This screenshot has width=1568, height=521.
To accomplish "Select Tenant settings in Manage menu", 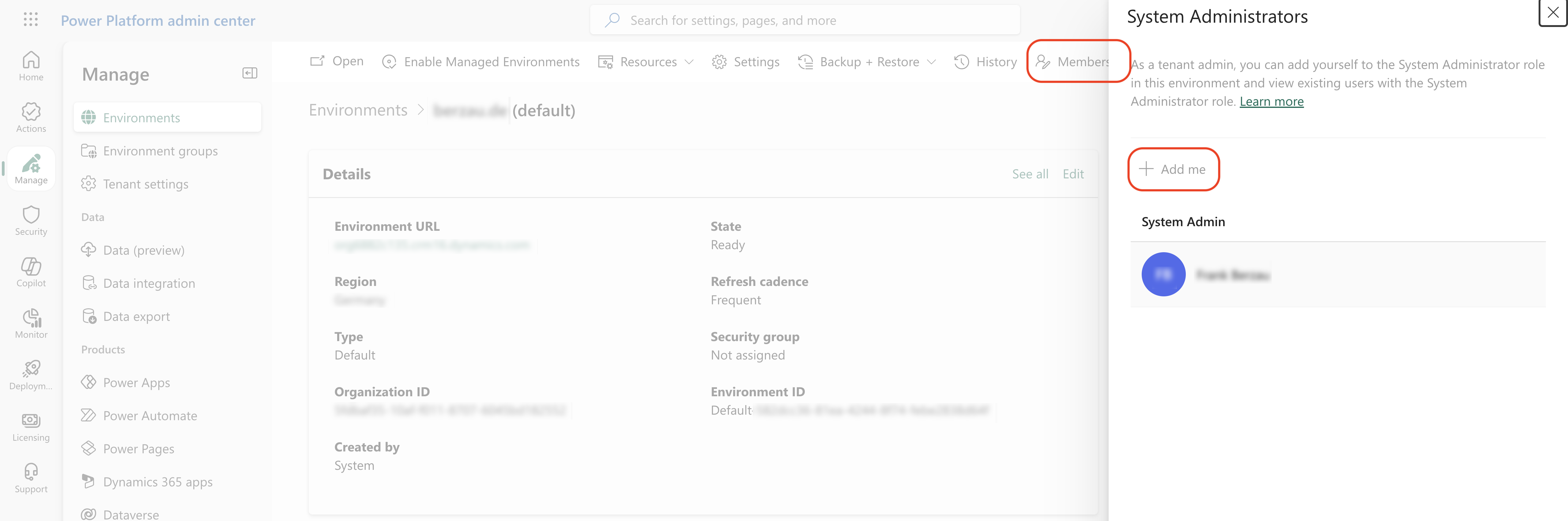I will tap(145, 184).
